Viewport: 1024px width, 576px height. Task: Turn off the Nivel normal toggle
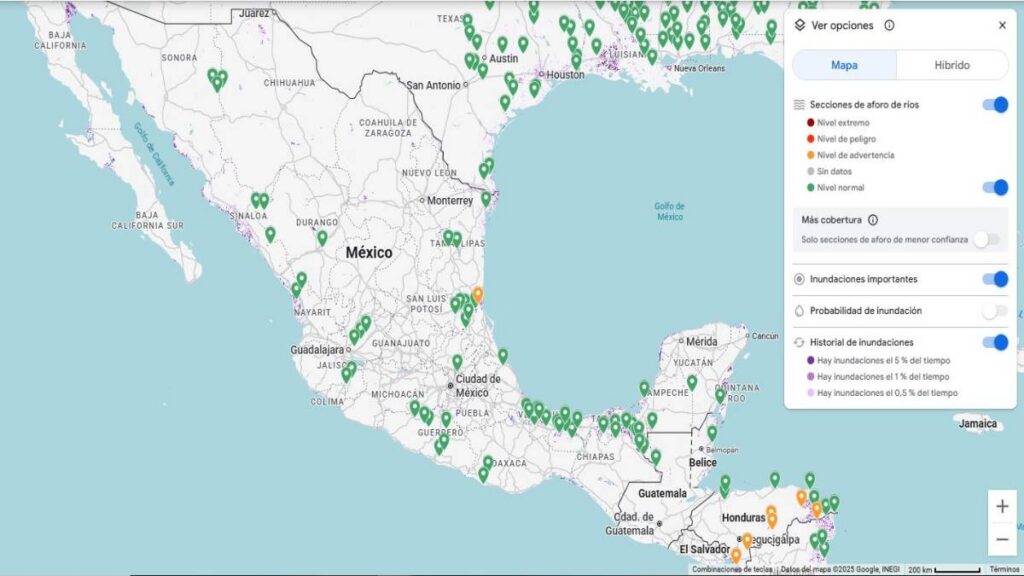tap(994, 187)
